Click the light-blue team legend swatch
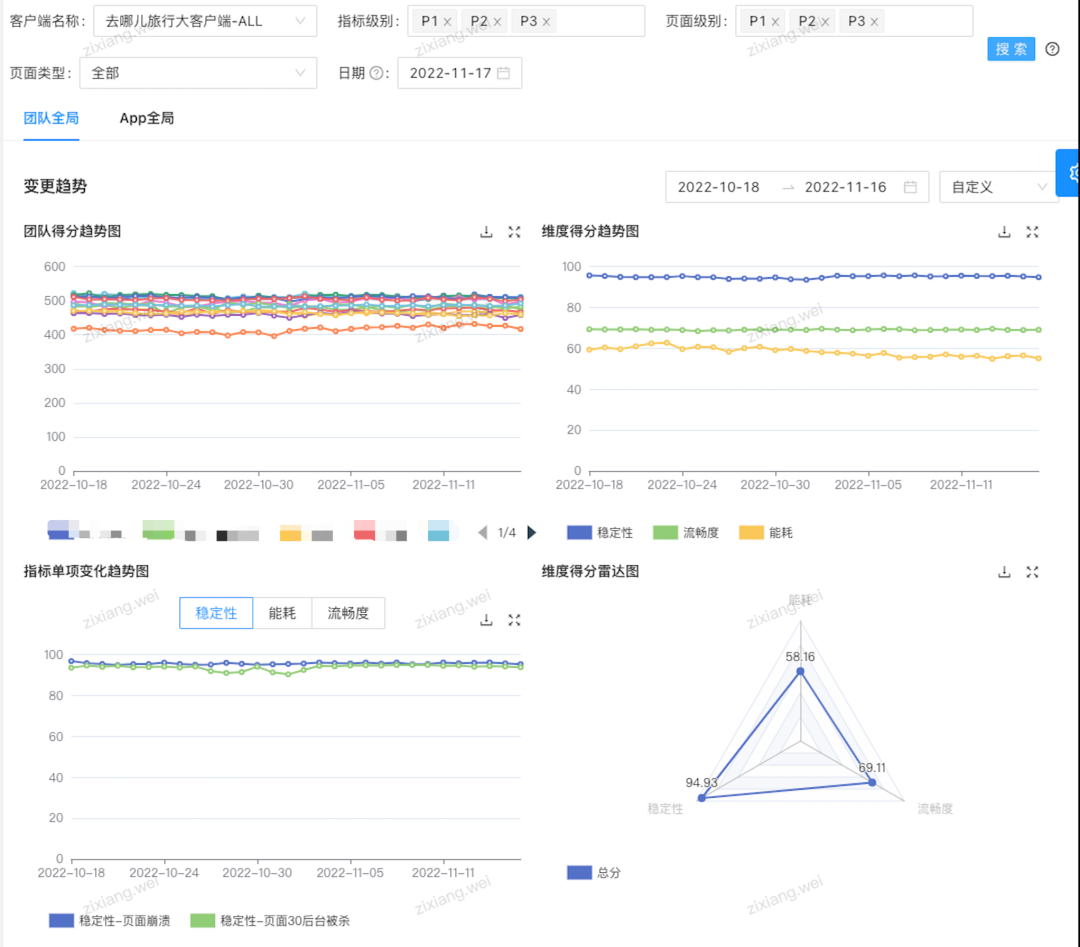This screenshot has height=947, width=1080. coord(439,531)
